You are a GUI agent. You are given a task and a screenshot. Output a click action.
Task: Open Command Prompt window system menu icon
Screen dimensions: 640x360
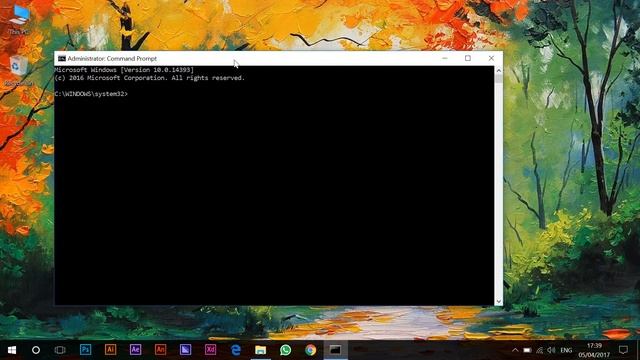tap(62, 59)
